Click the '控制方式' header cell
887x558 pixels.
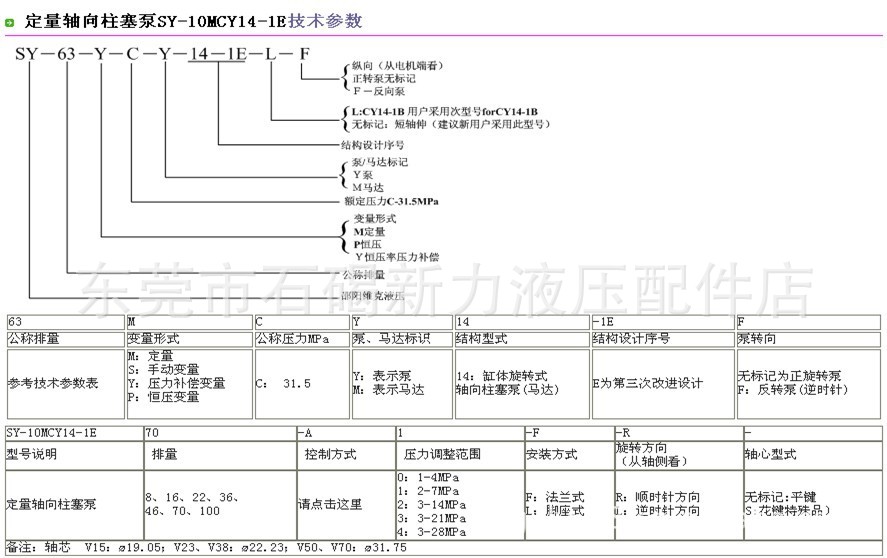(346, 454)
